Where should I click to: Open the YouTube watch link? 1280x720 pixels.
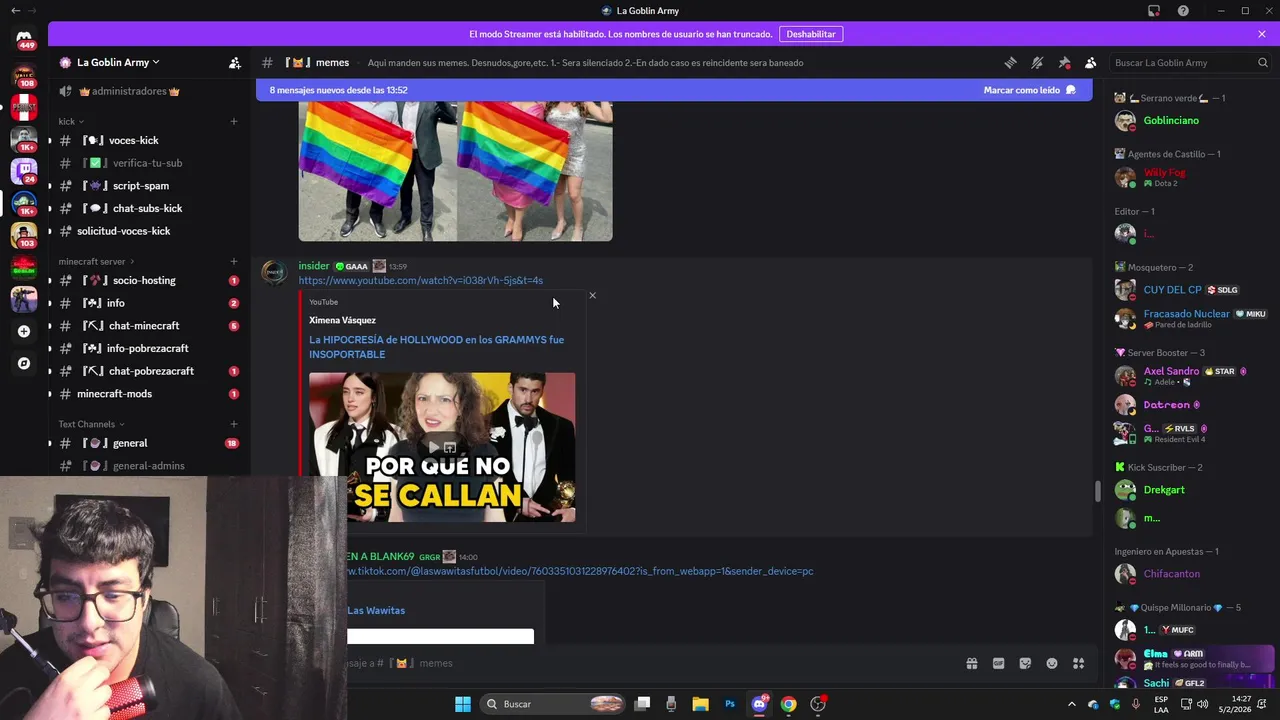tap(420, 280)
